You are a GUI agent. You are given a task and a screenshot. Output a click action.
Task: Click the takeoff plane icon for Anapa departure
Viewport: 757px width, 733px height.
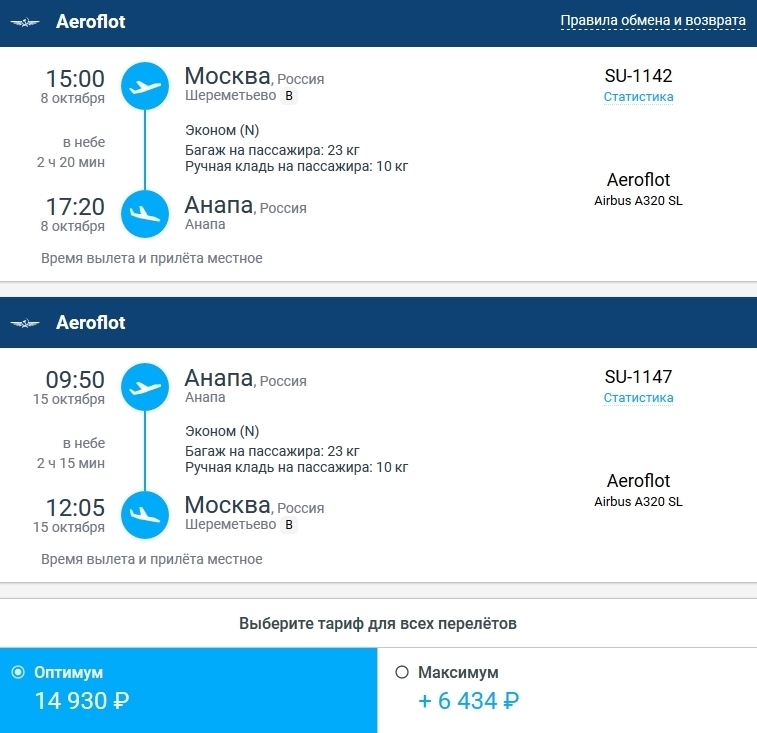145,387
